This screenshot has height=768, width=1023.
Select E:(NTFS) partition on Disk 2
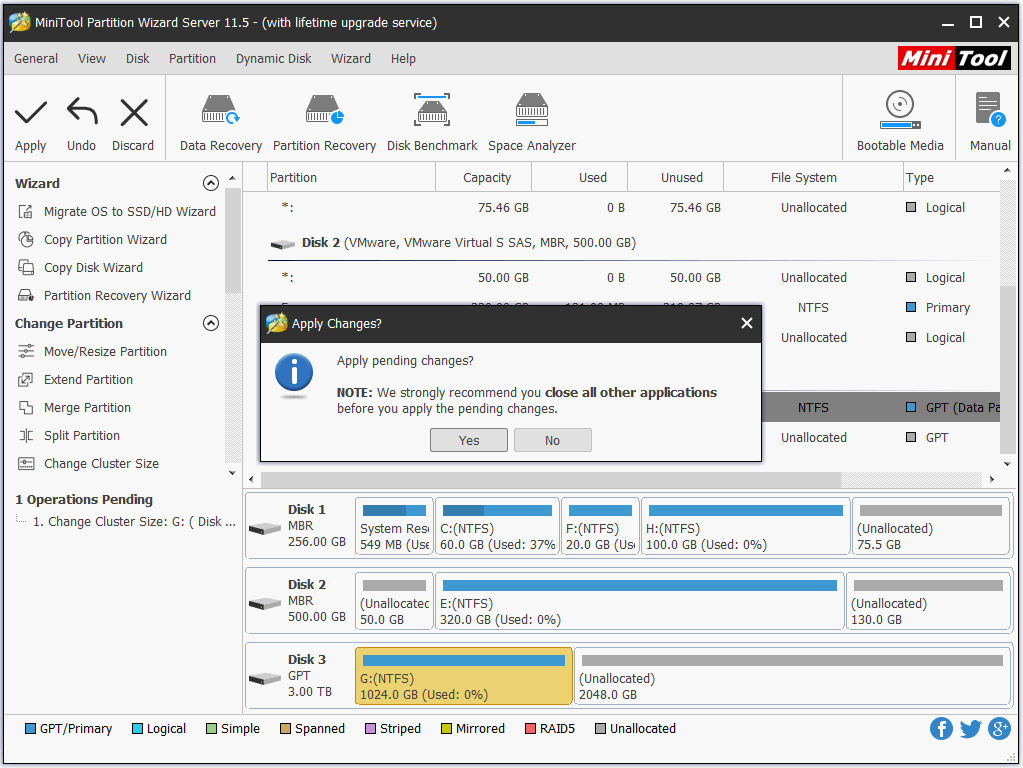[x=639, y=601]
